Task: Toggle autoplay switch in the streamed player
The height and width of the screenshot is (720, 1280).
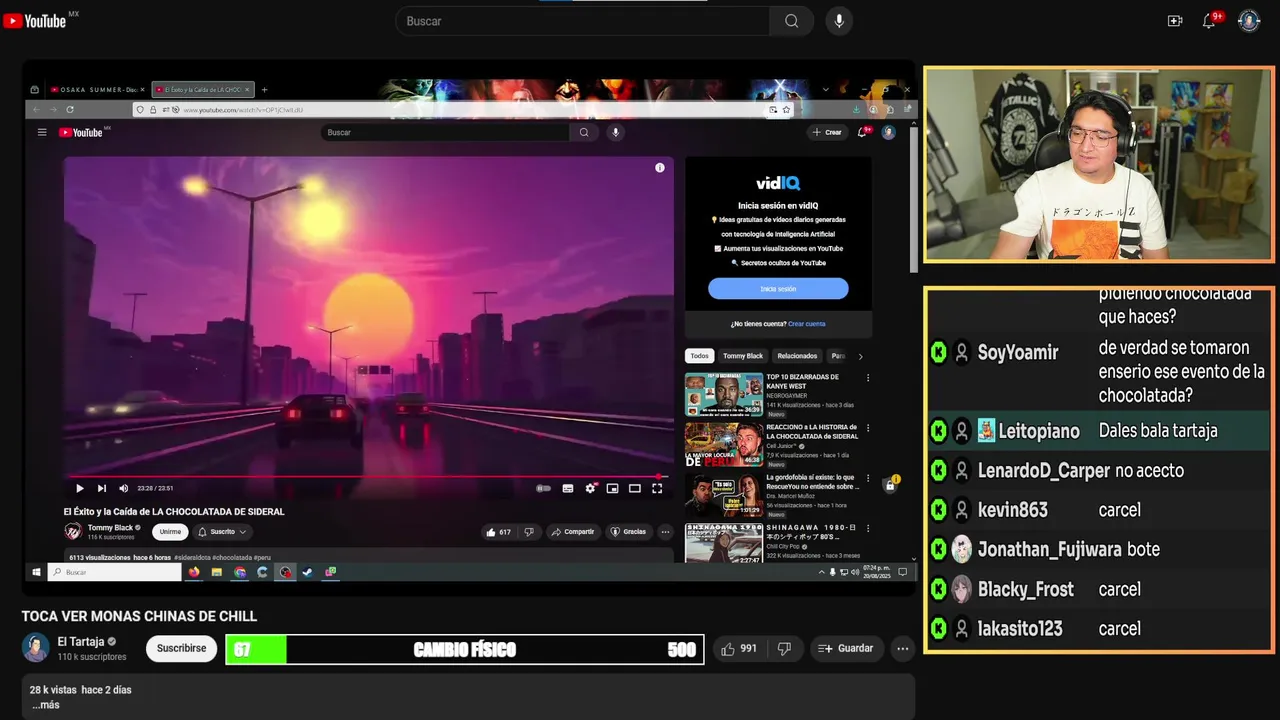Action: click(543, 488)
